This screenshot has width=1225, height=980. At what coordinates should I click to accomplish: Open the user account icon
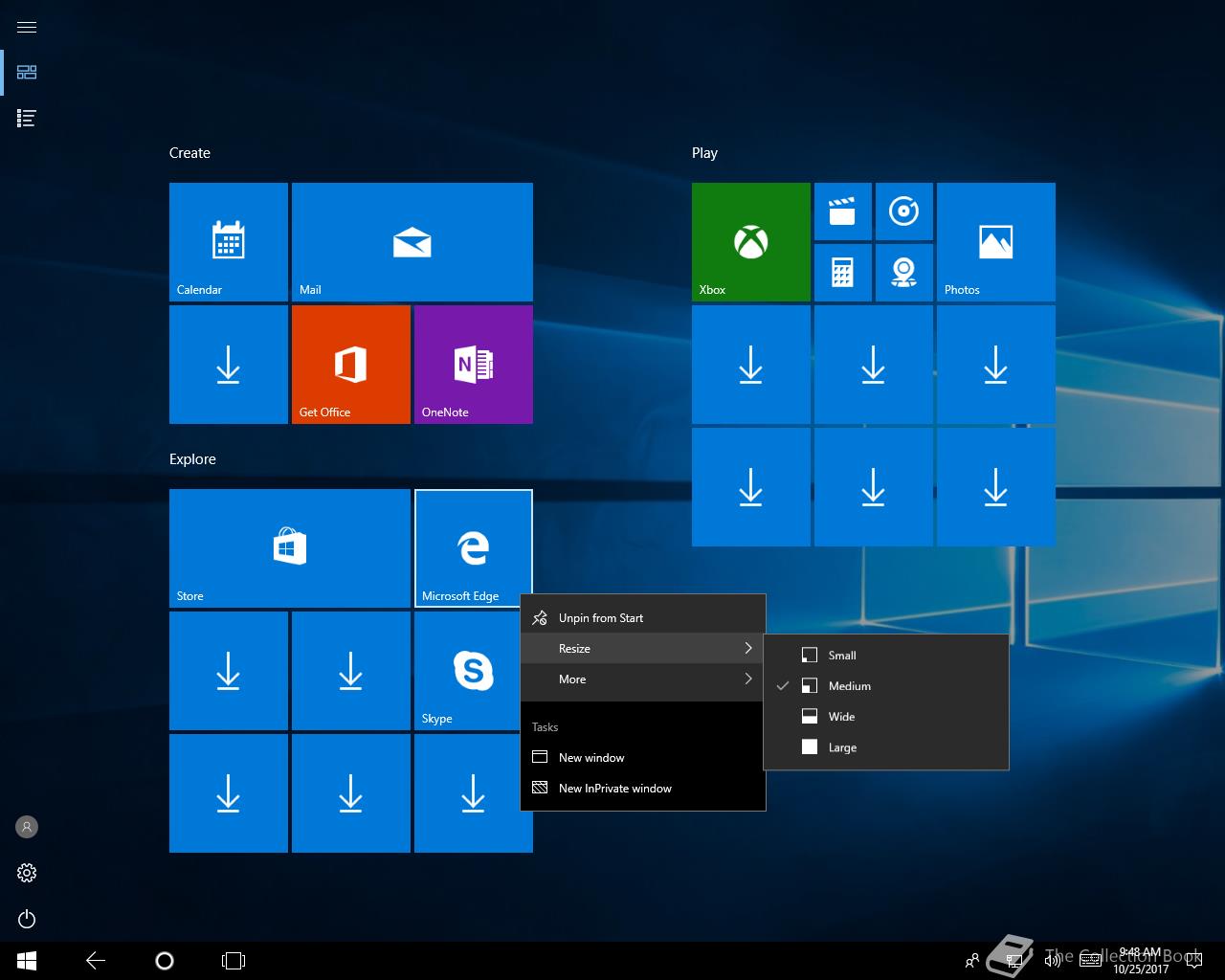tap(27, 827)
